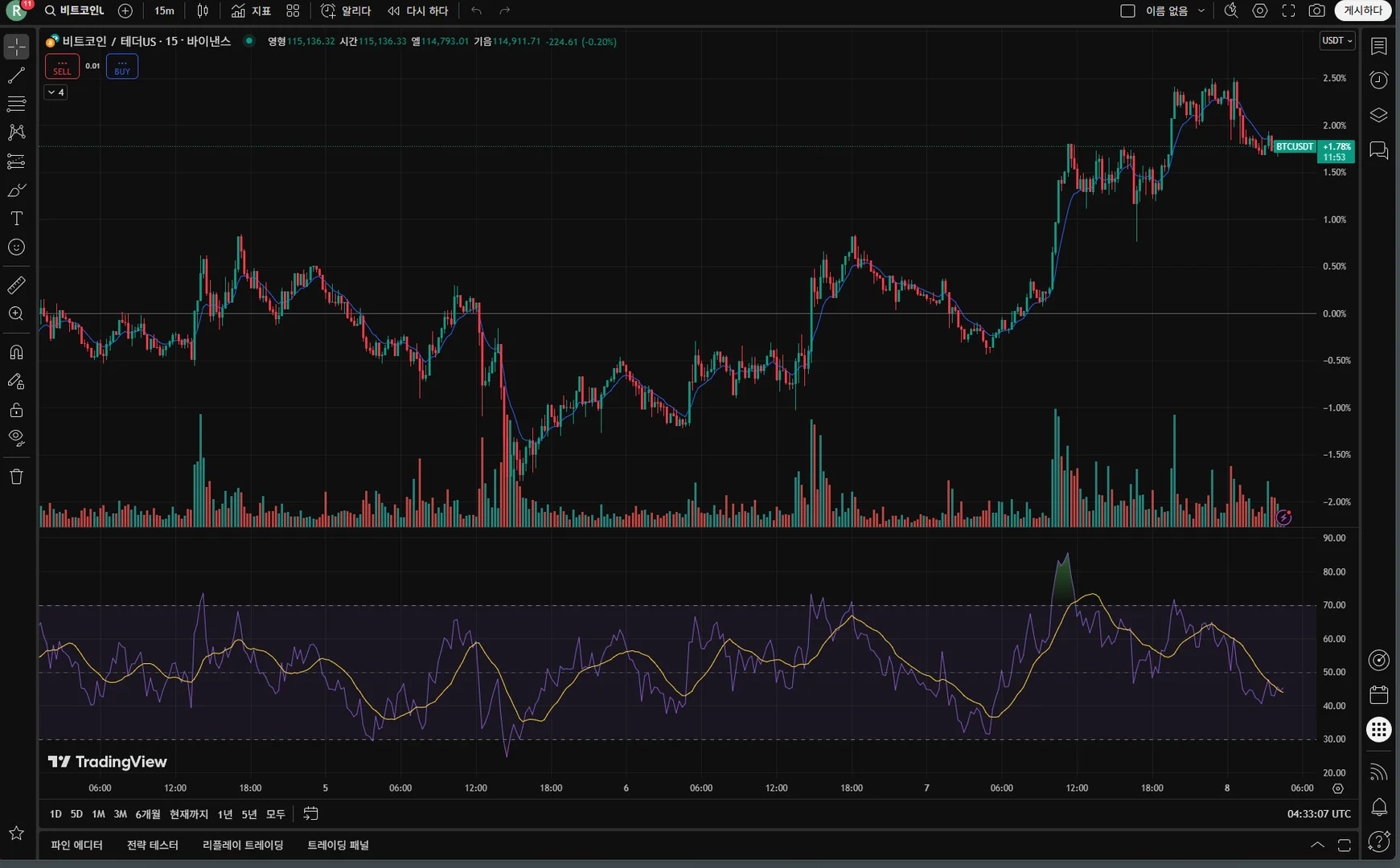Open the emoji icons tool
This screenshot has height=868, width=1400.
[x=16, y=248]
